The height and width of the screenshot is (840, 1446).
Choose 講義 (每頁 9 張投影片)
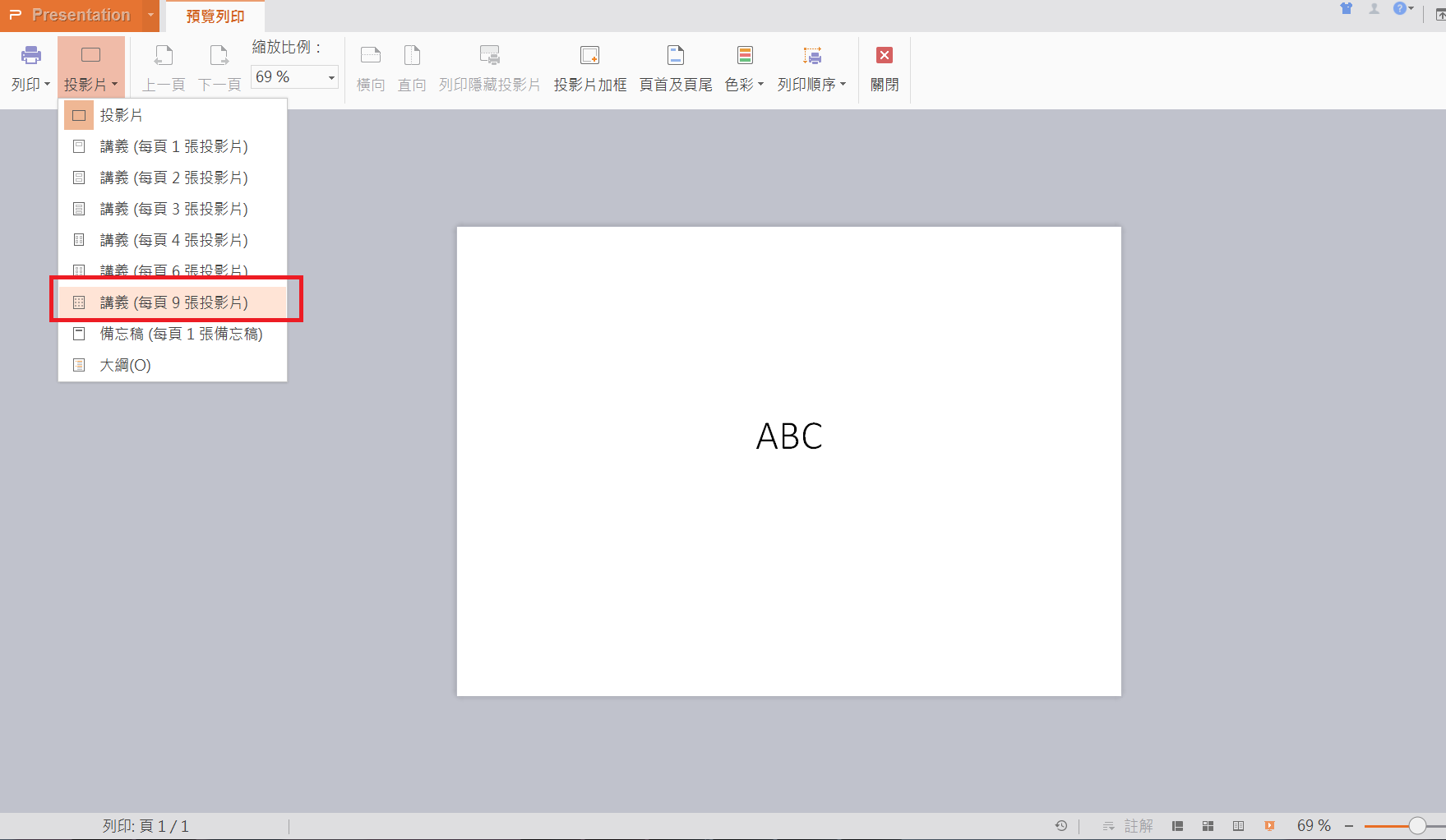tap(173, 302)
